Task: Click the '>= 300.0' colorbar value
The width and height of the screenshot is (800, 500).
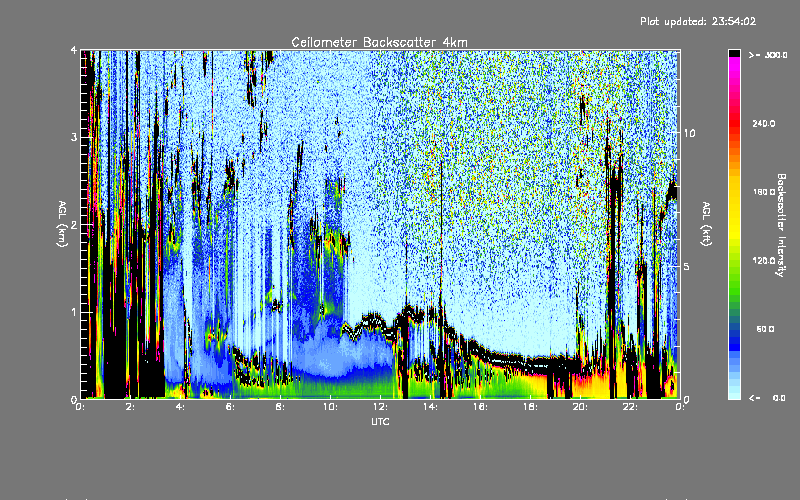Action: click(x=767, y=55)
